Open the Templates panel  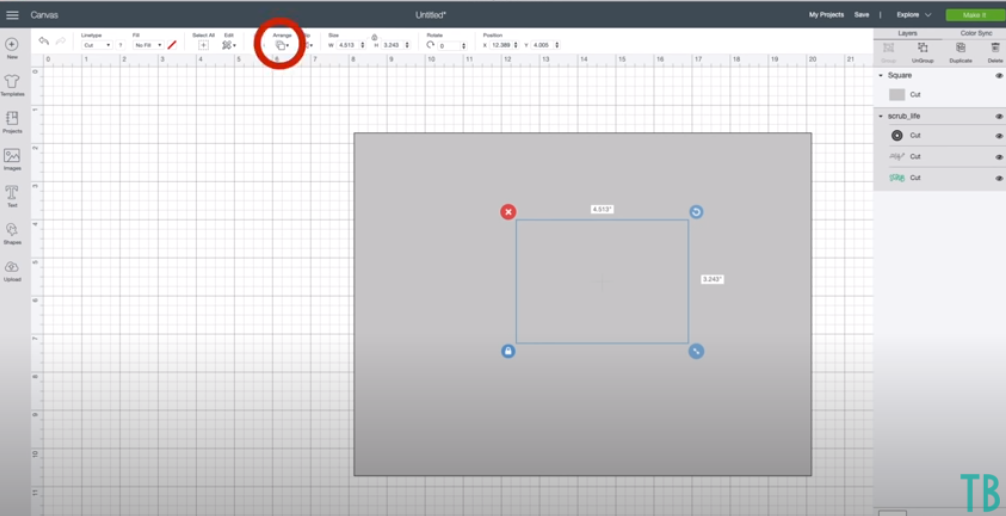click(12, 85)
